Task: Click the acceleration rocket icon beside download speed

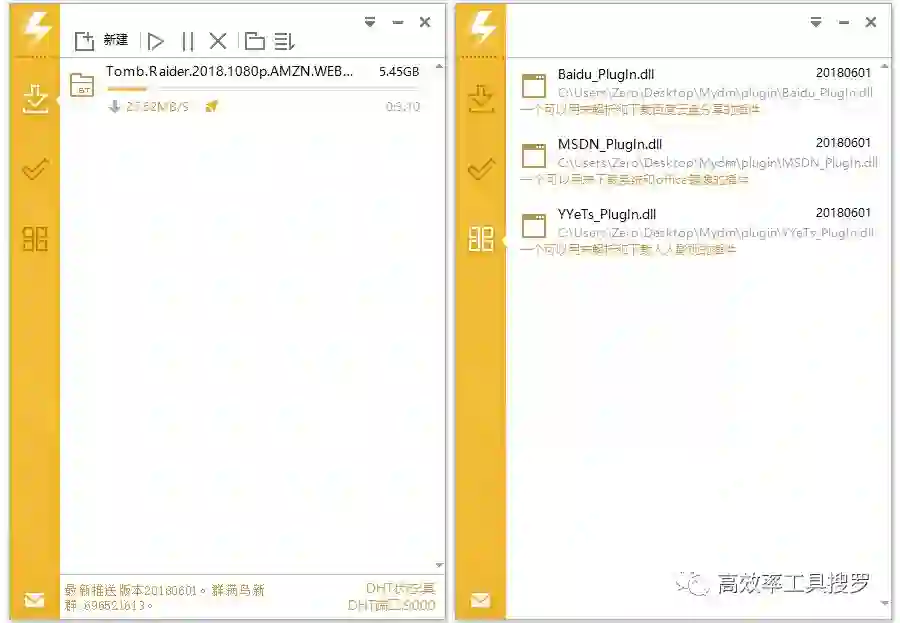Action: pyautogui.click(x=212, y=106)
